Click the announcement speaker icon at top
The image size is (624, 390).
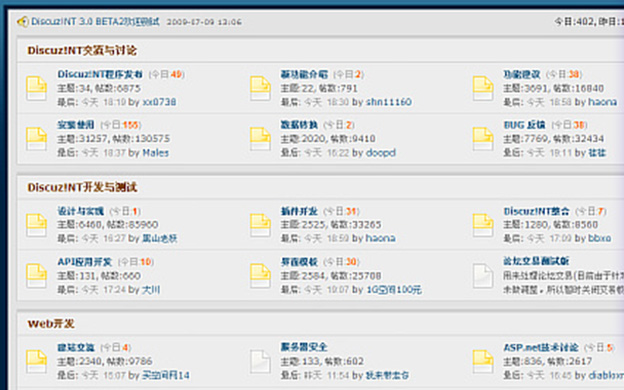point(23,21)
